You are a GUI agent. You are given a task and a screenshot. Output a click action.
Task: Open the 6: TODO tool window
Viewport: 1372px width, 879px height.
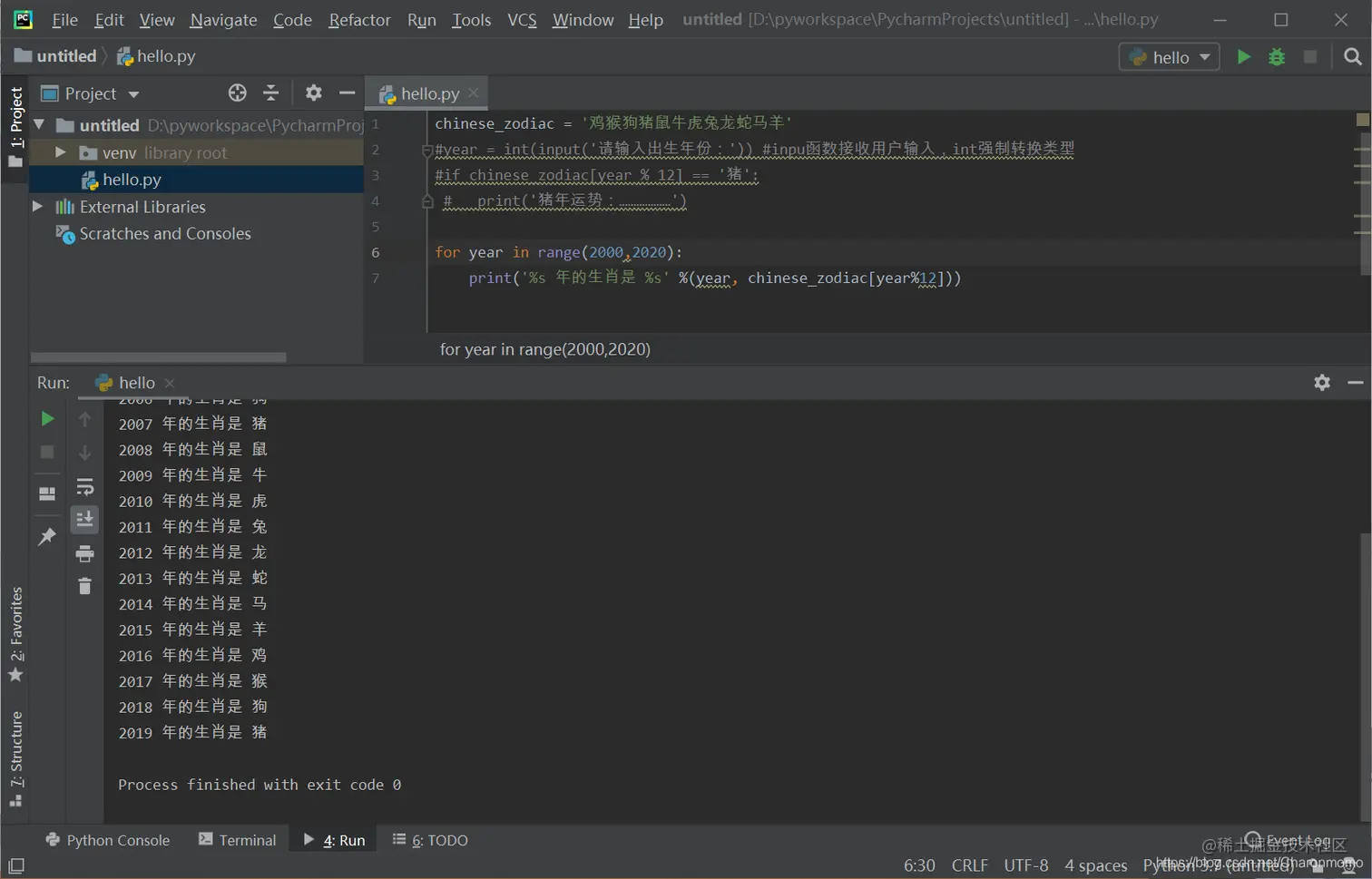coord(430,840)
